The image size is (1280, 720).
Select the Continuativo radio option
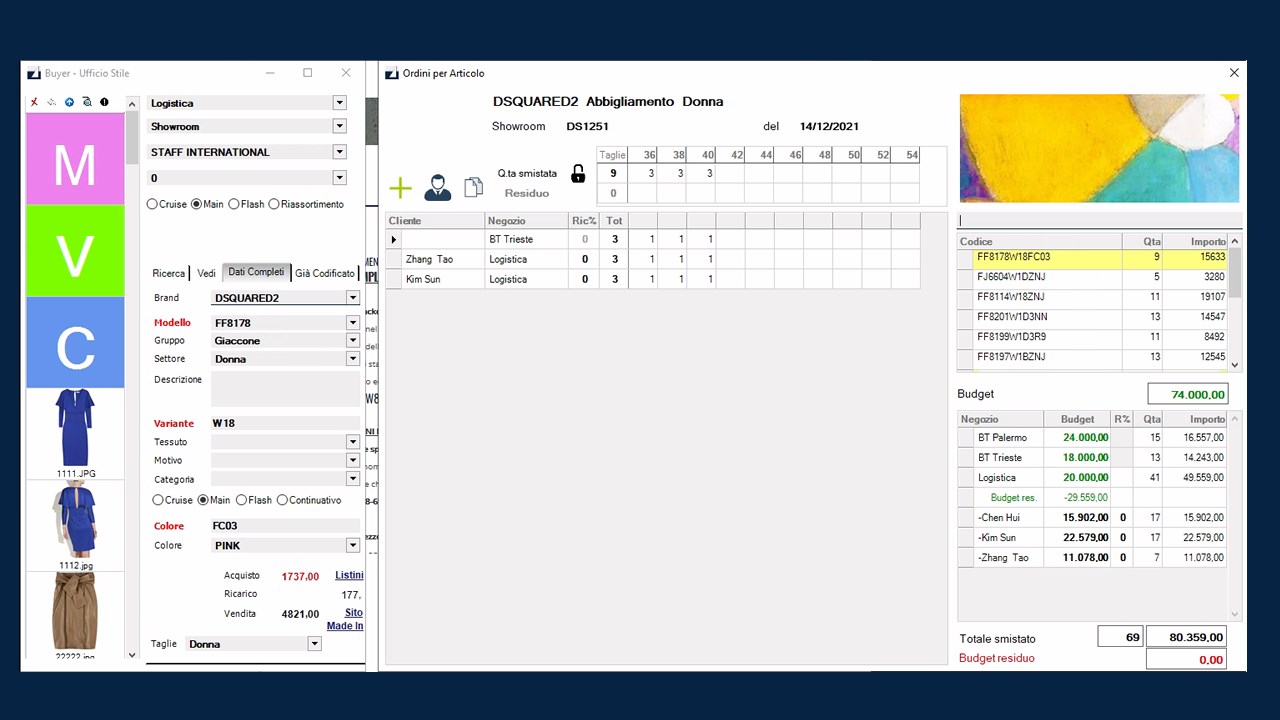282,500
